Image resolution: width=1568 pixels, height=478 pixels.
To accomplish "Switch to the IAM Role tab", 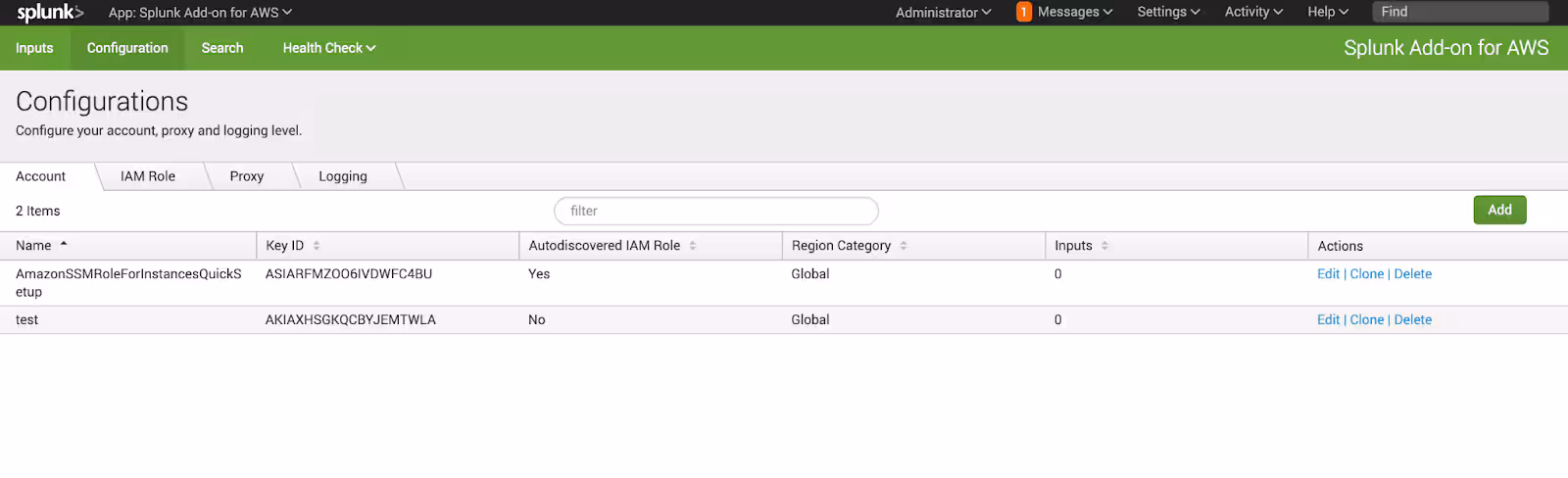I will coord(148,176).
